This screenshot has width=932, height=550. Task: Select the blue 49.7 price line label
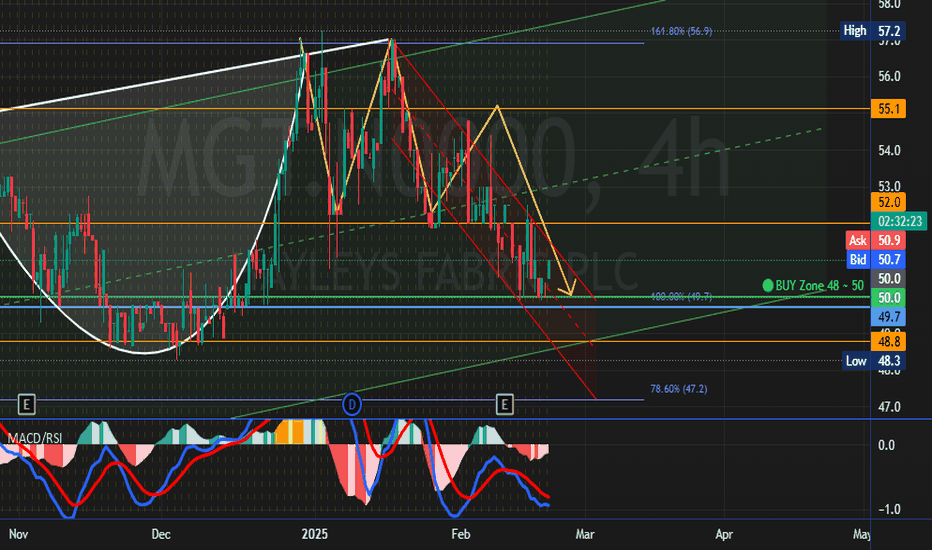pos(888,316)
